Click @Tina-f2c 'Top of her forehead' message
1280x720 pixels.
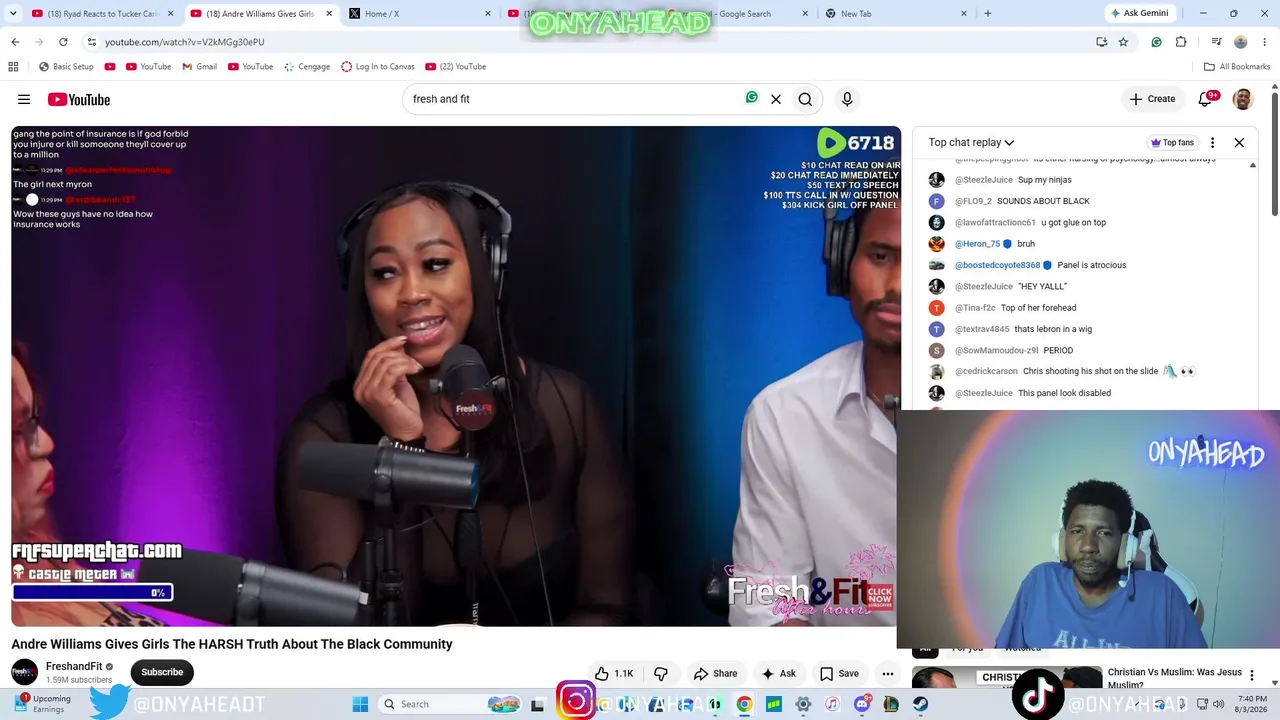[x=1039, y=308]
